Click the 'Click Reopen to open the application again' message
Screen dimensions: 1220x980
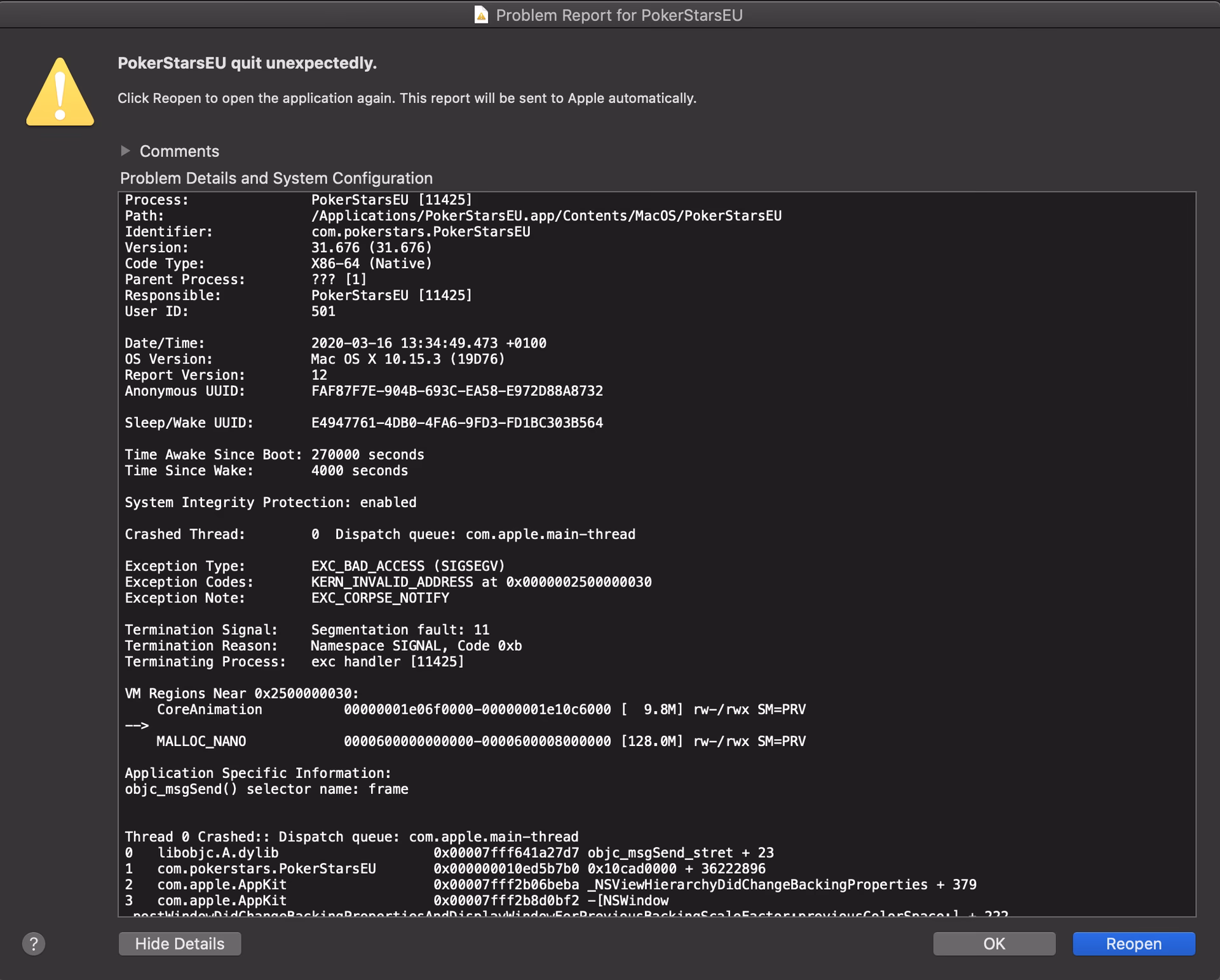coord(407,98)
